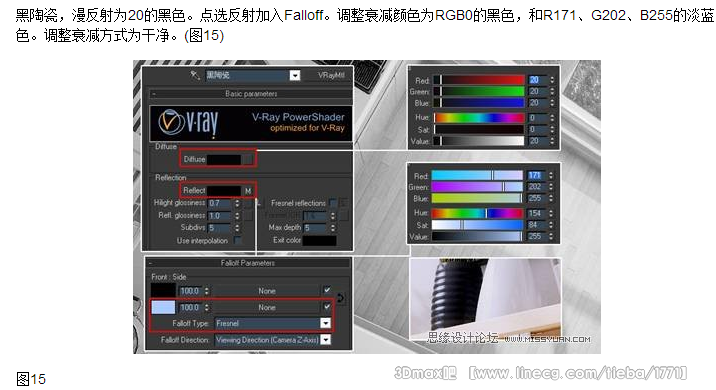Click Green slider with value 202
The height and width of the screenshot is (390, 716).
[477, 187]
